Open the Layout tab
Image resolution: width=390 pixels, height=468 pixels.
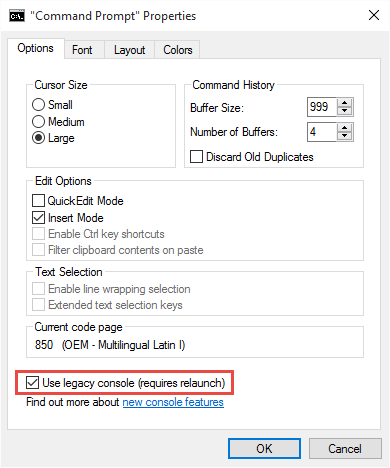129,50
